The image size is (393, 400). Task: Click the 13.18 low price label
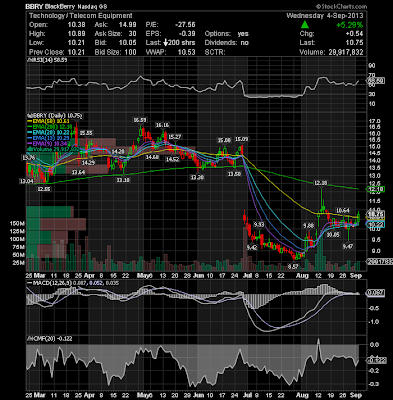tap(123, 180)
